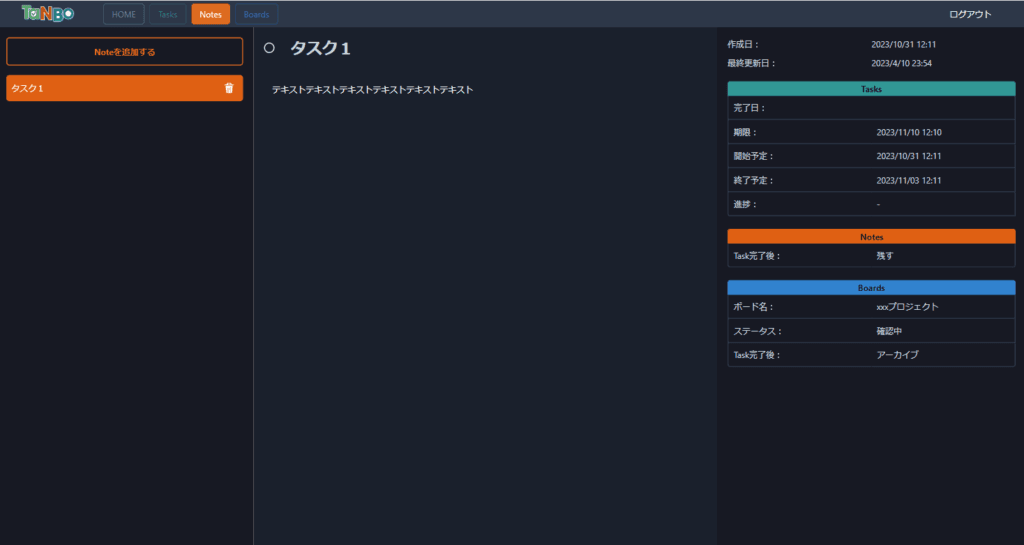Click the 進捗 progress value
The image size is (1024, 545).
[x=878, y=204]
